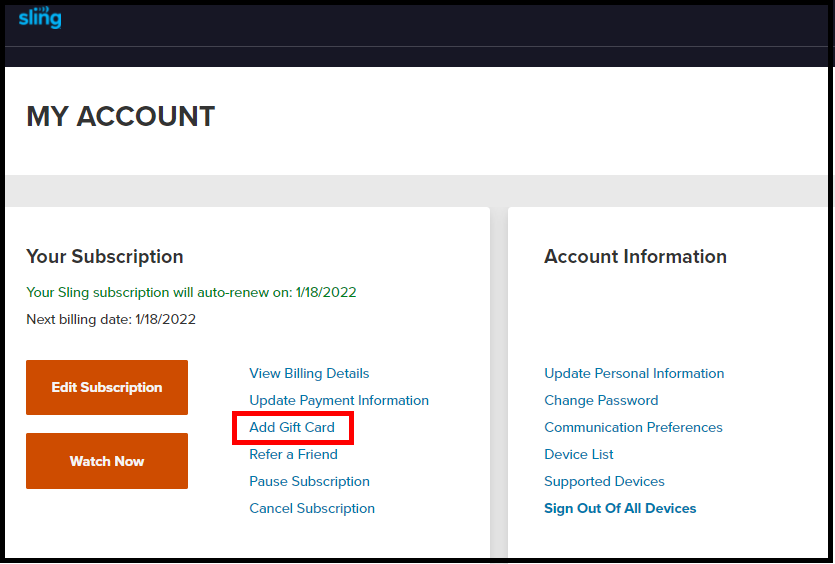This screenshot has width=835, height=564.
Task: Choose Pause Subscription link
Action: [x=309, y=481]
